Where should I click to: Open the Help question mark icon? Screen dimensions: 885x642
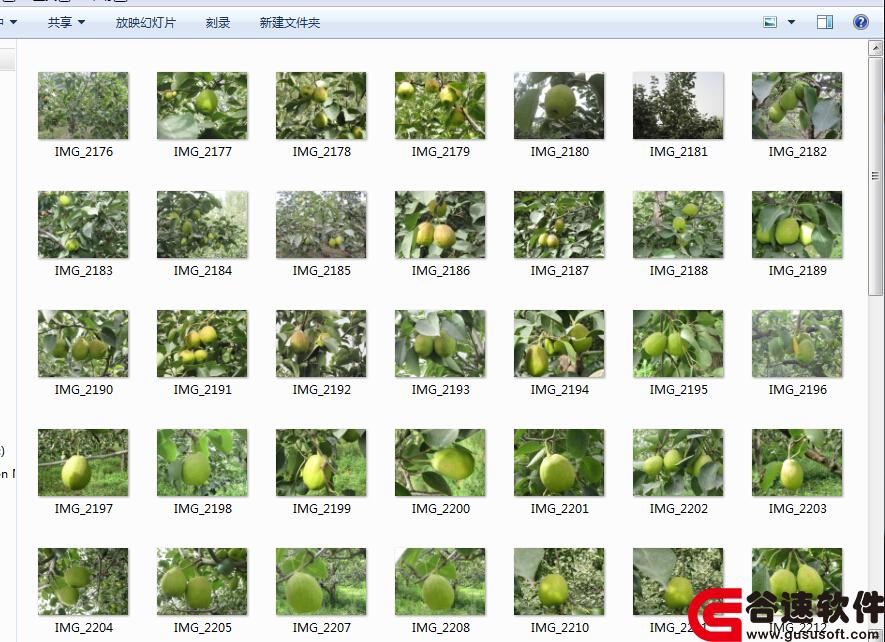(x=861, y=22)
